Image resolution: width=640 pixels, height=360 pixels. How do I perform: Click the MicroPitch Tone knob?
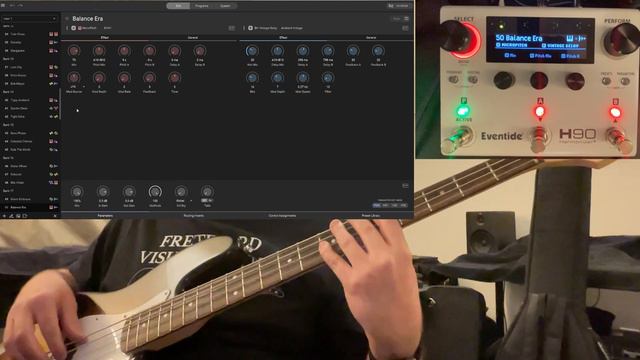(175, 78)
